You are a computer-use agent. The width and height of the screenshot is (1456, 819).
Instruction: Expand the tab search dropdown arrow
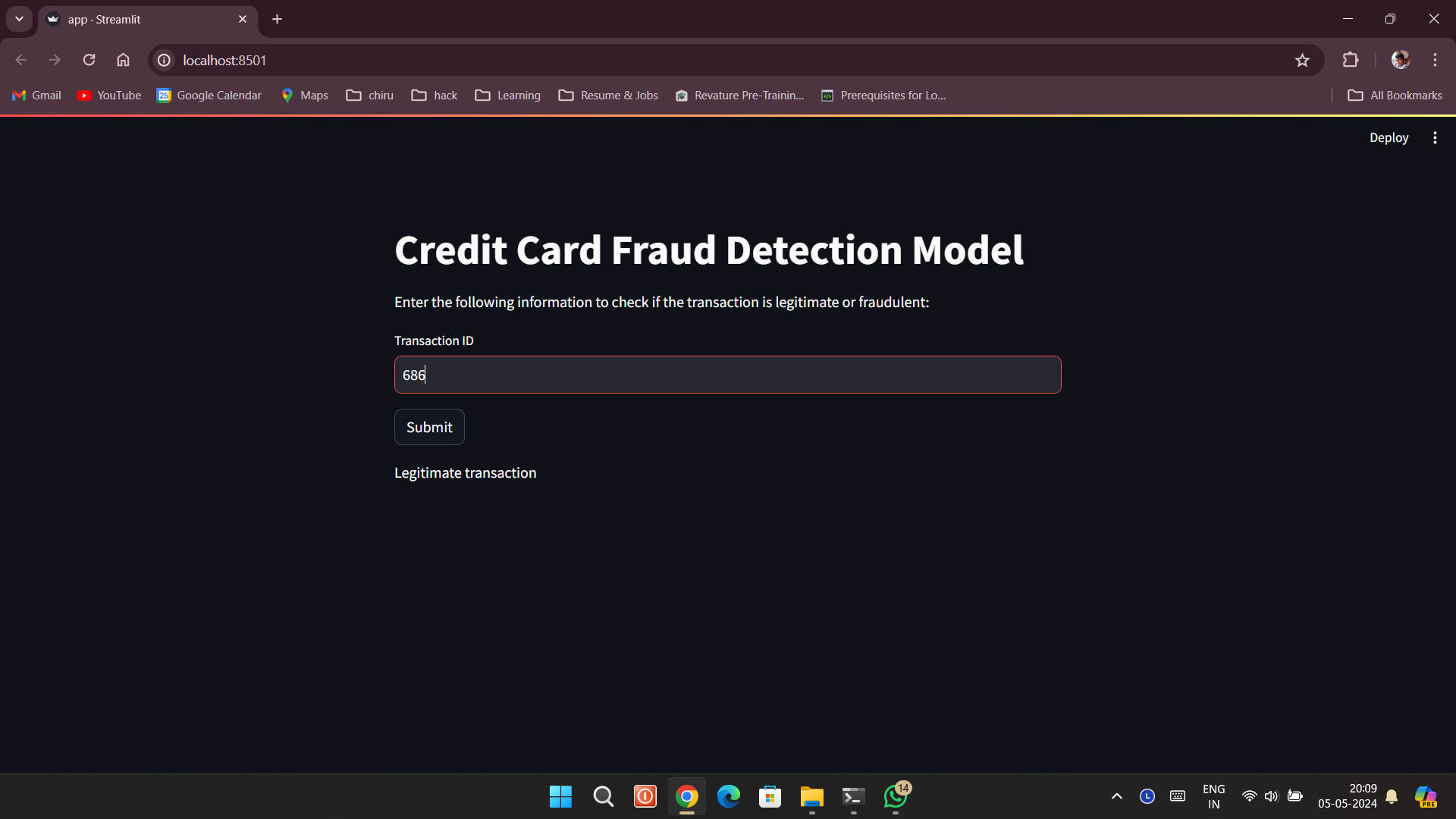19,19
